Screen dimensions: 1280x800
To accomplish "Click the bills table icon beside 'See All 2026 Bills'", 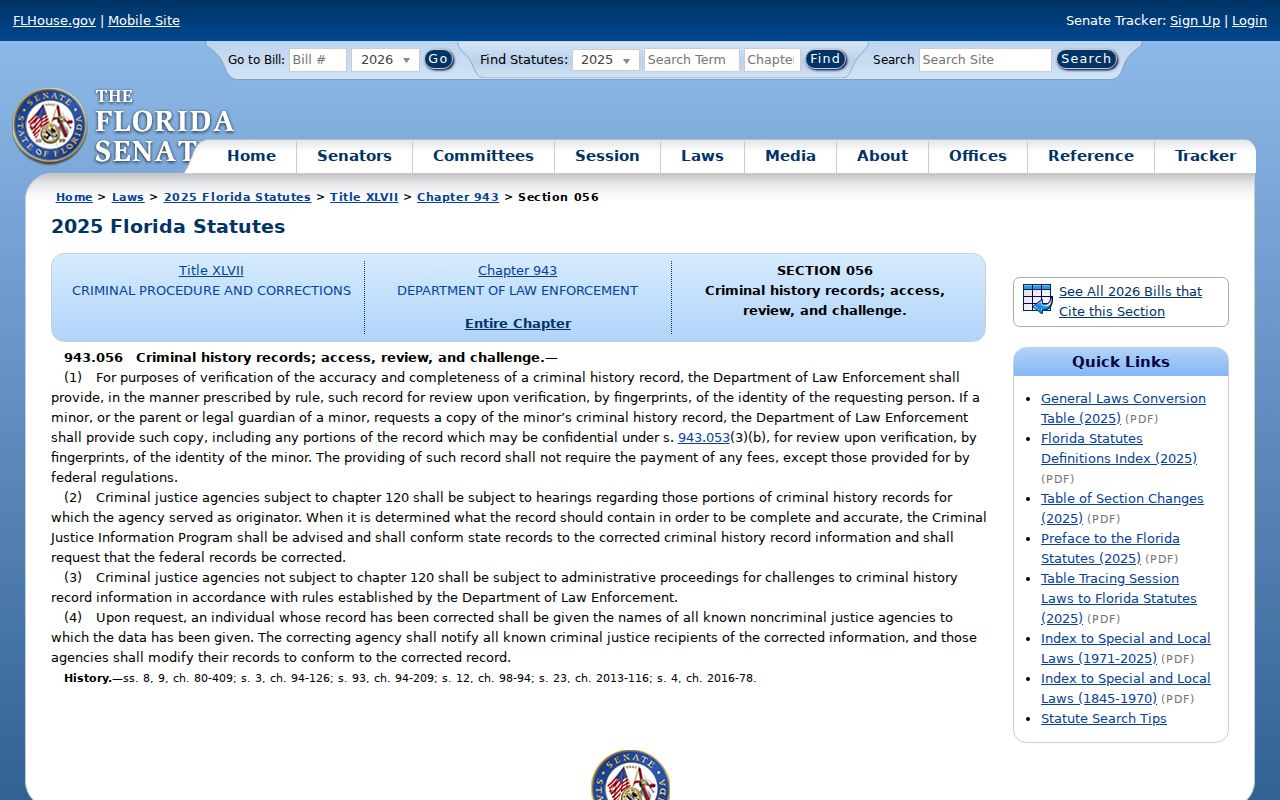I will pos(1038,299).
